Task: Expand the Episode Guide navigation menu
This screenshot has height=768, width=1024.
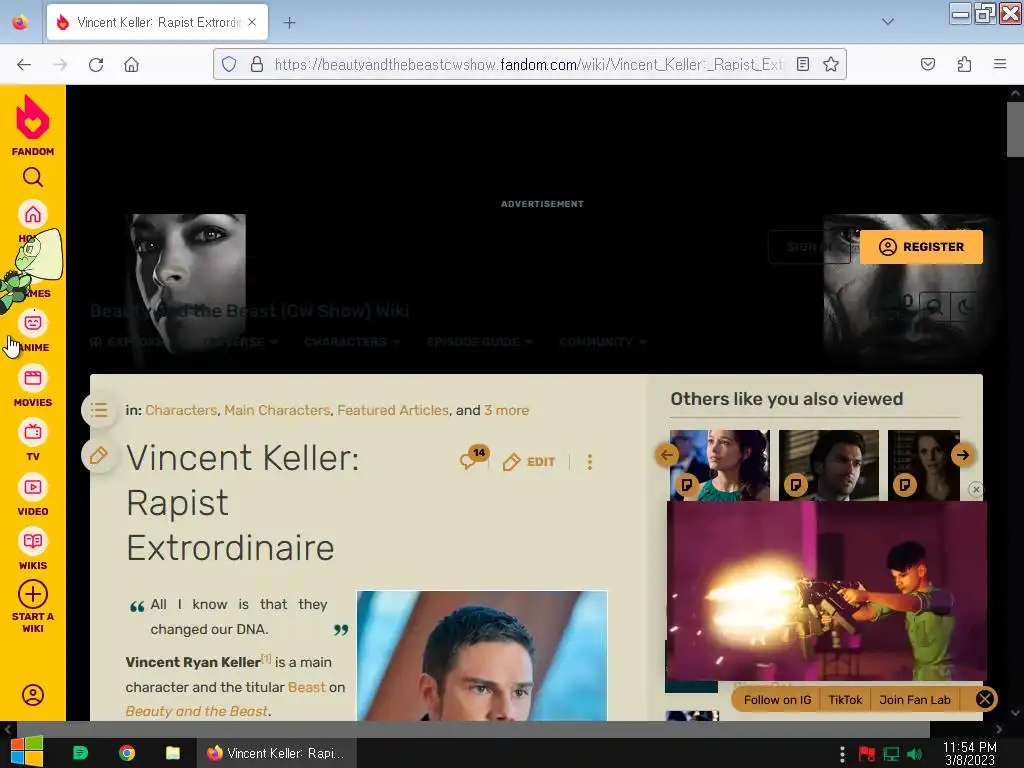Action: (x=479, y=342)
